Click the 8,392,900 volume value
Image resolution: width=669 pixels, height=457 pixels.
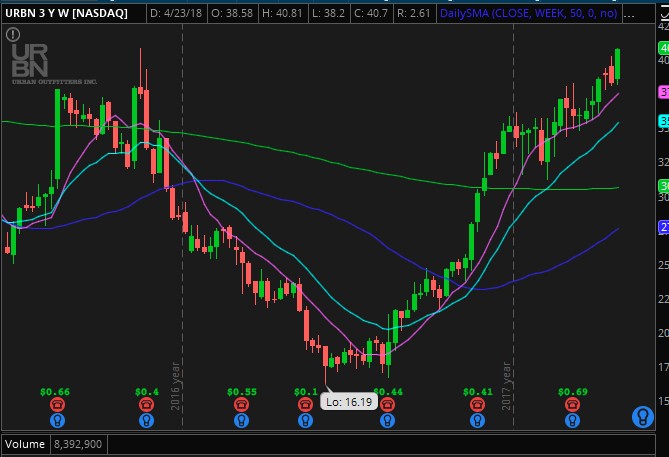point(78,444)
